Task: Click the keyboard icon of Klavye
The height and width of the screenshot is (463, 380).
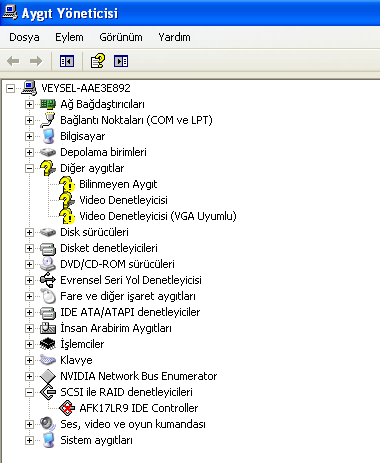Action: tap(48, 360)
